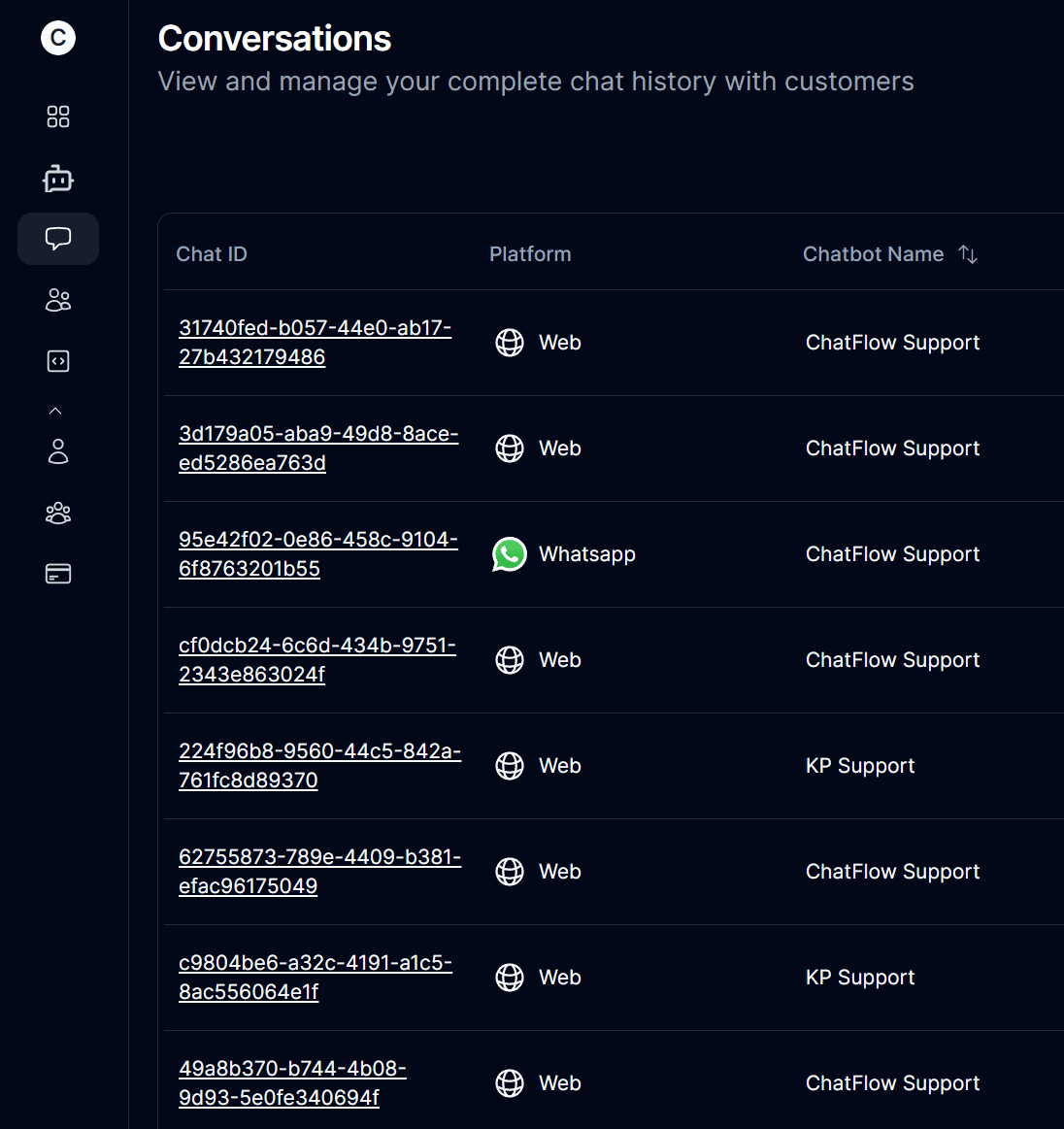
Task: Open the Chatbots robot icon
Action: click(x=58, y=178)
